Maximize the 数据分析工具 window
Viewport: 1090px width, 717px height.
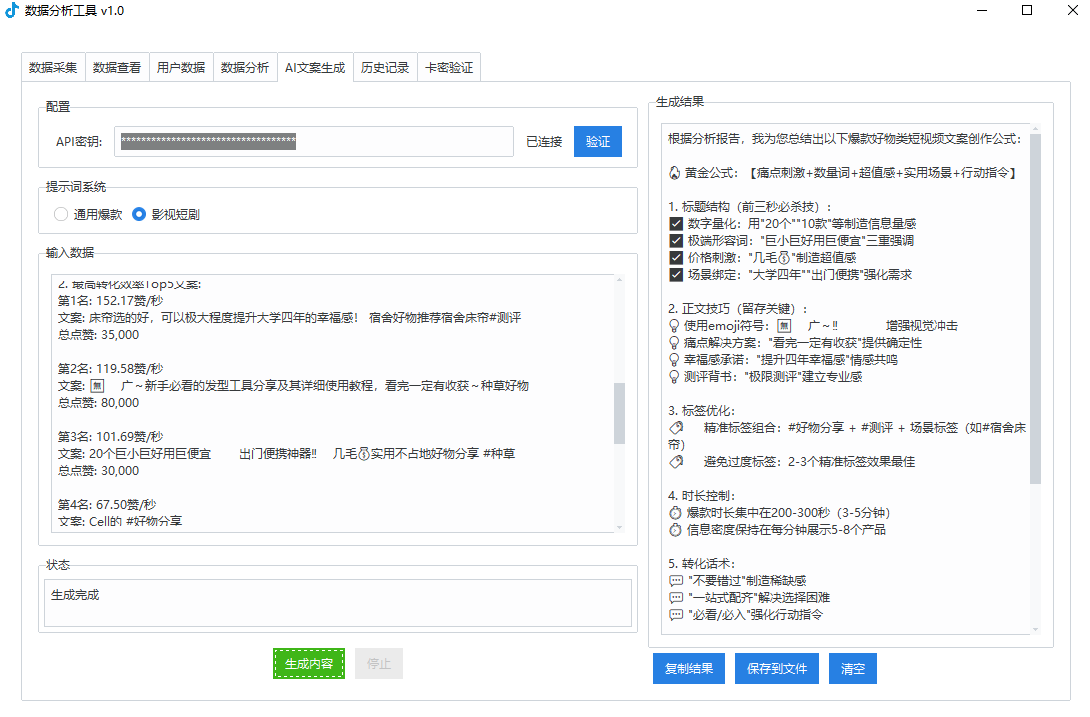(x=1026, y=11)
